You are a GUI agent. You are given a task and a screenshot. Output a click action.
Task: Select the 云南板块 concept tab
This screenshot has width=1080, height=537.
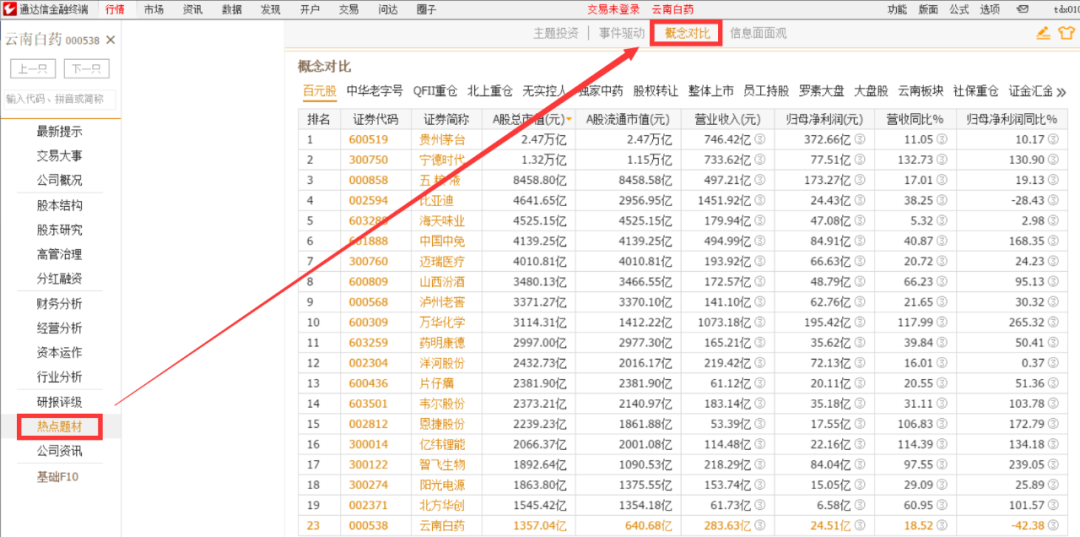point(921,91)
